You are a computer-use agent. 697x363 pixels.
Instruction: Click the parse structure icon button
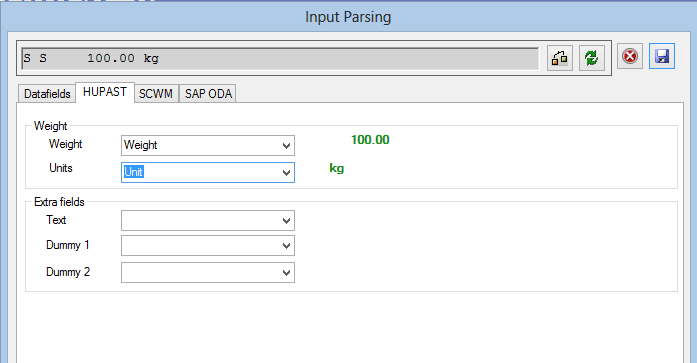click(x=560, y=58)
